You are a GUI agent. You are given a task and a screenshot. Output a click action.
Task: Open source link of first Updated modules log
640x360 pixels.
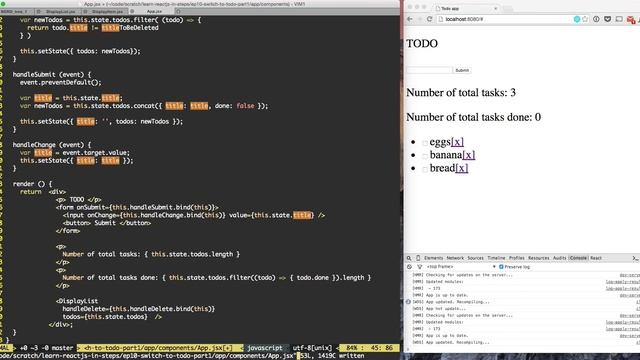click(x=622, y=282)
